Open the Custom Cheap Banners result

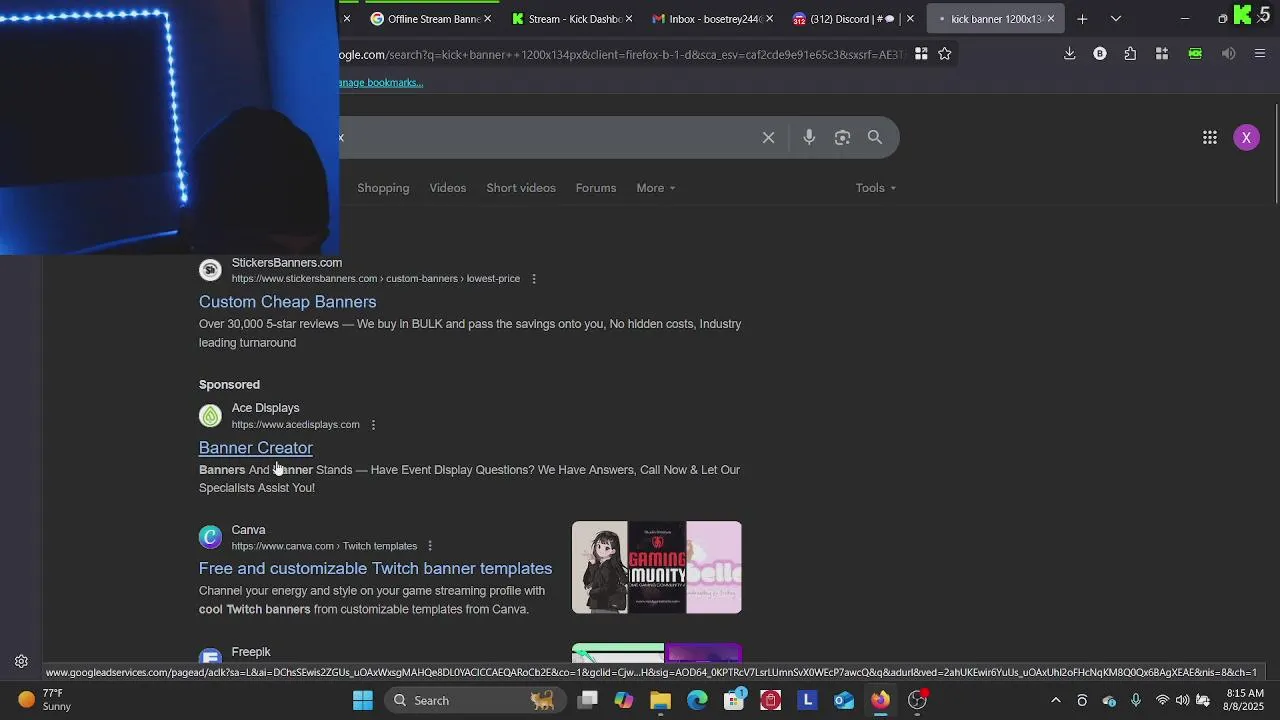[x=288, y=302]
